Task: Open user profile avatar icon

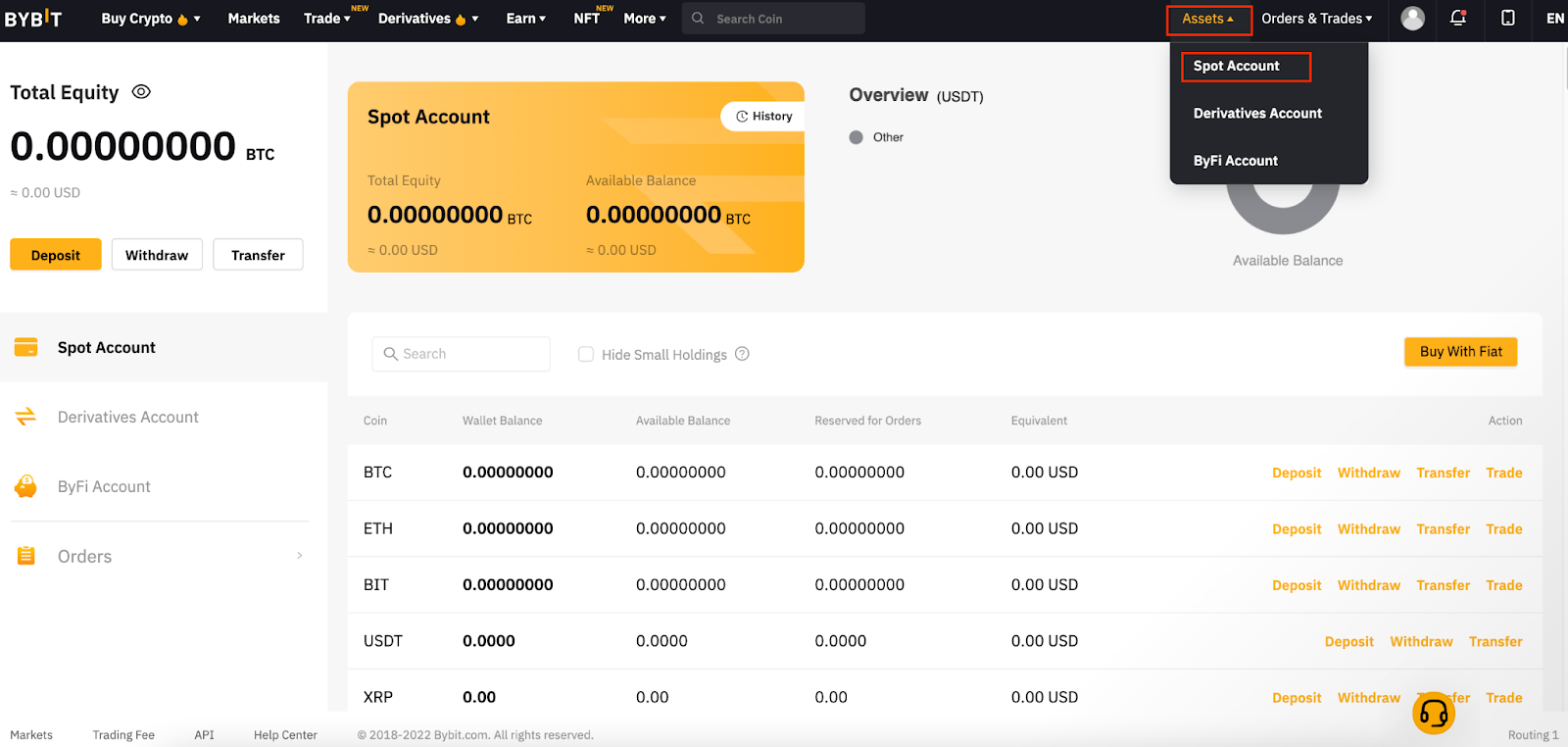Action: coord(1412,18)
